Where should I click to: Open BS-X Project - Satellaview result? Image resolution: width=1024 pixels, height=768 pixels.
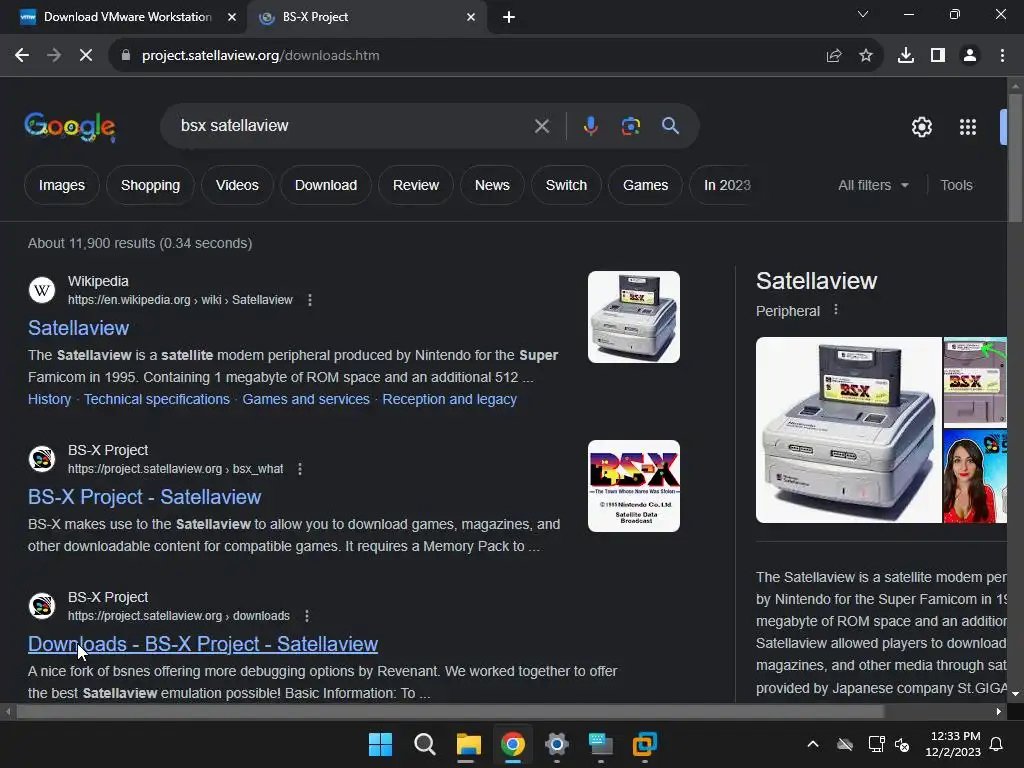pos(144,497)
